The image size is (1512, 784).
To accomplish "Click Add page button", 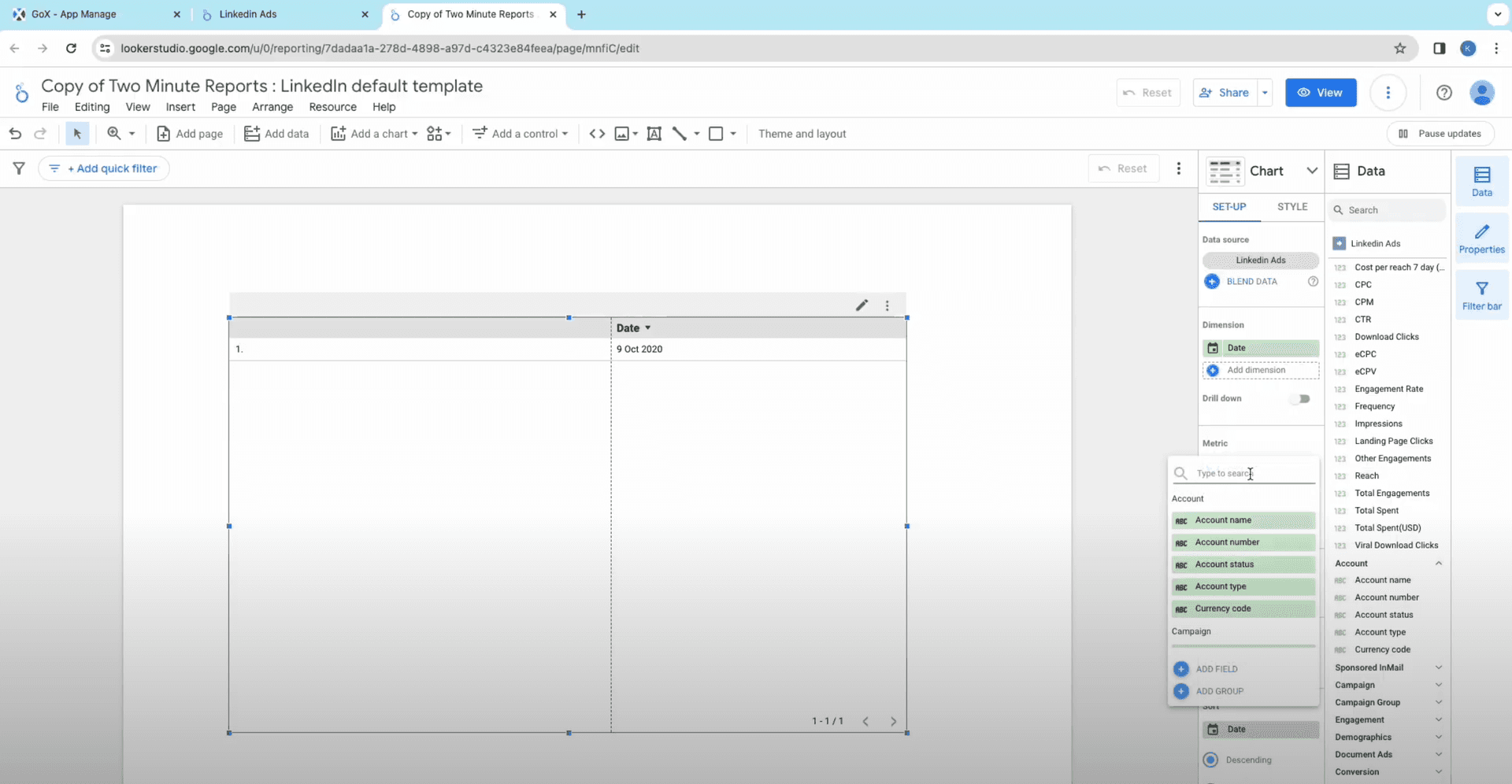I will (190, 134).
